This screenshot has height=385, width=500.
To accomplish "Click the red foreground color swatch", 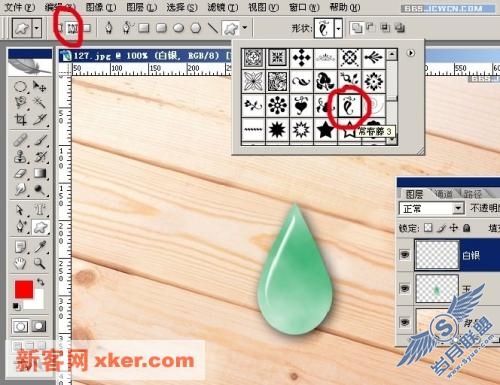I will (x=24, y=289).
